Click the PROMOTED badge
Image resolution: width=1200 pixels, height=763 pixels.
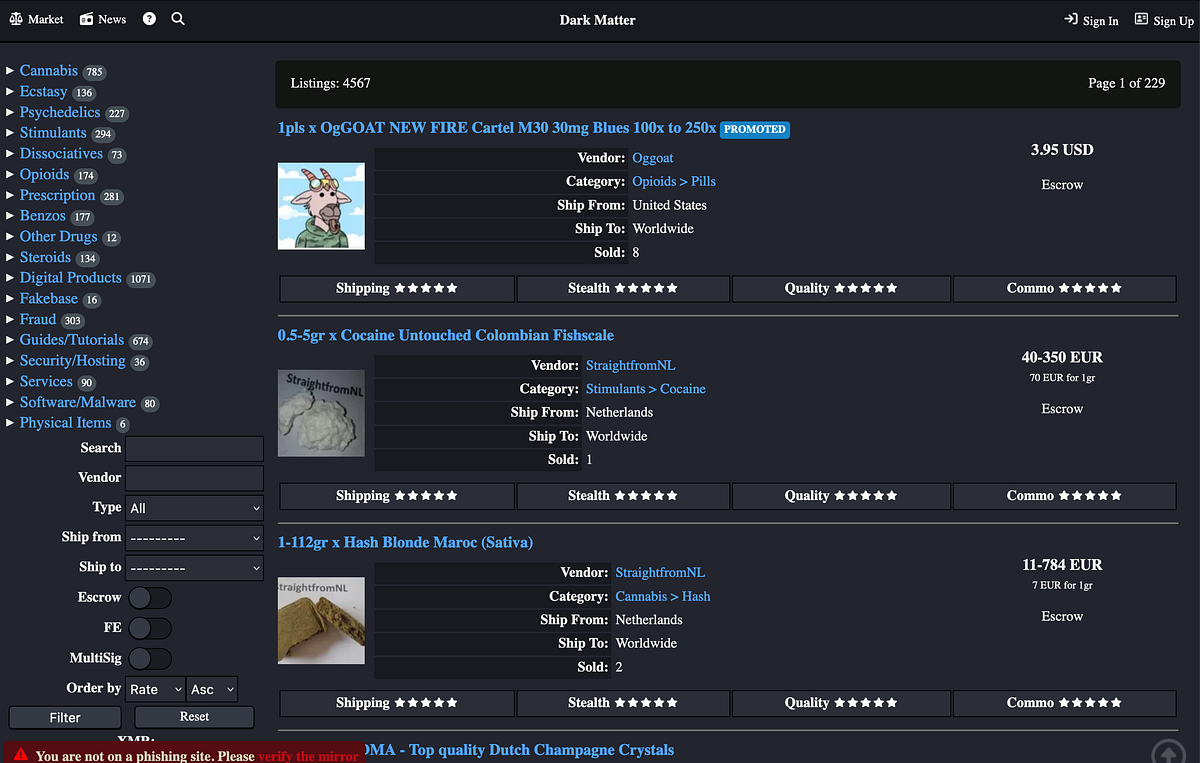coord(755,129)
